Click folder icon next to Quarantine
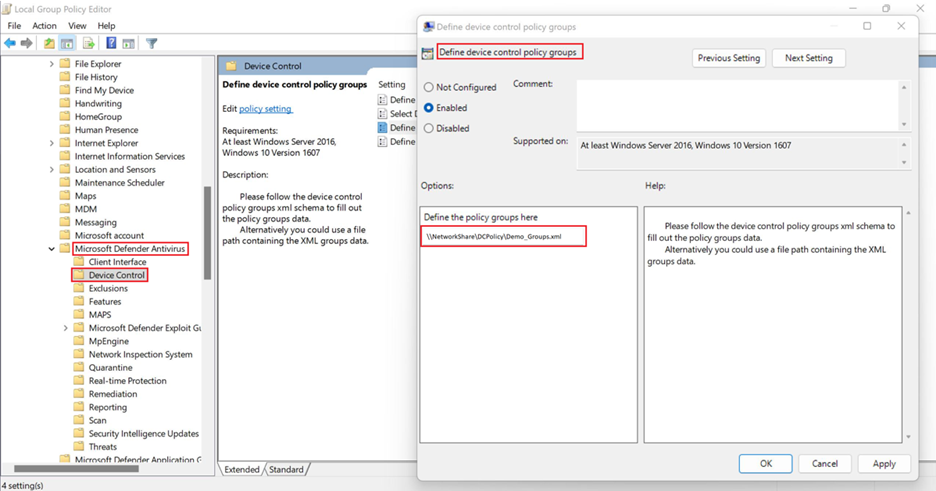The height and width of the screenshot is (491, 936). pos(79,368)
